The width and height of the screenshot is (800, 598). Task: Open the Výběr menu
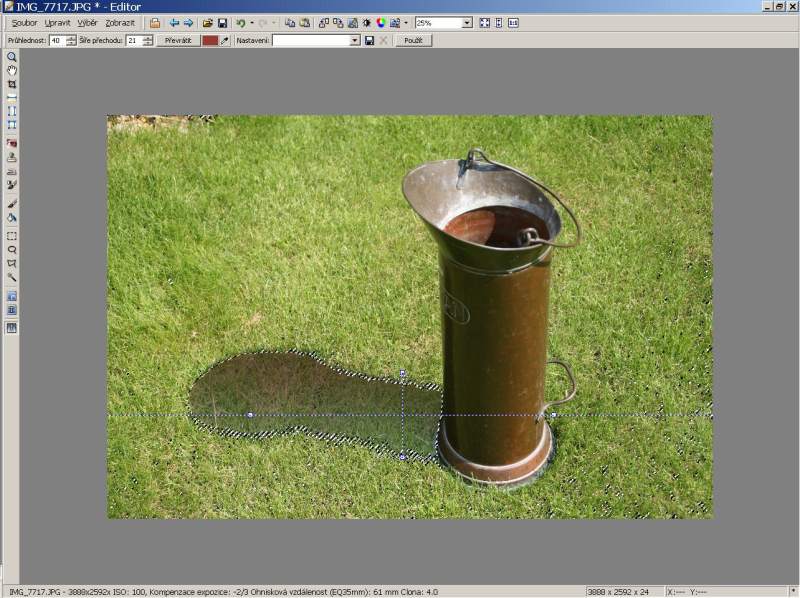click(x=87, y=22)
